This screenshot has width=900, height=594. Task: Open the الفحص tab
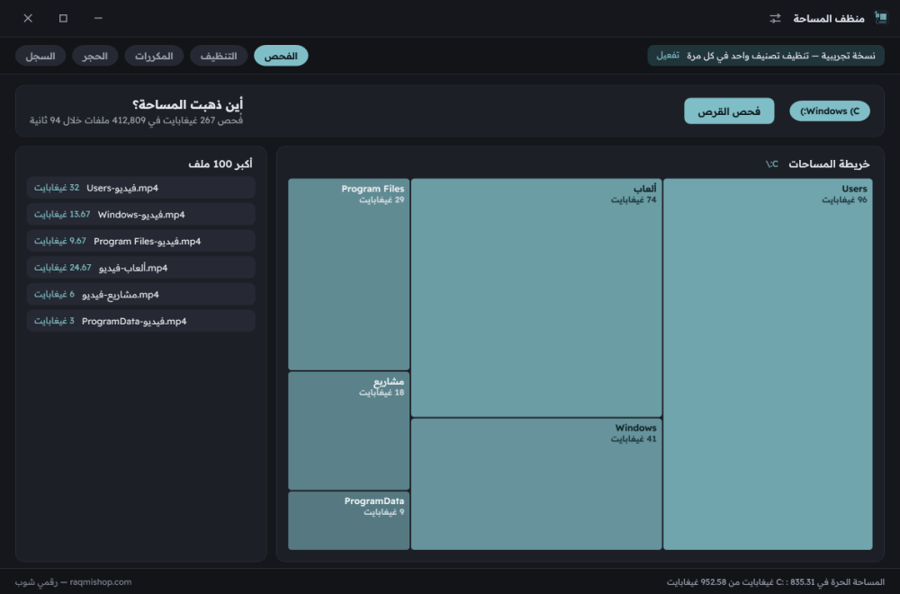281,56
